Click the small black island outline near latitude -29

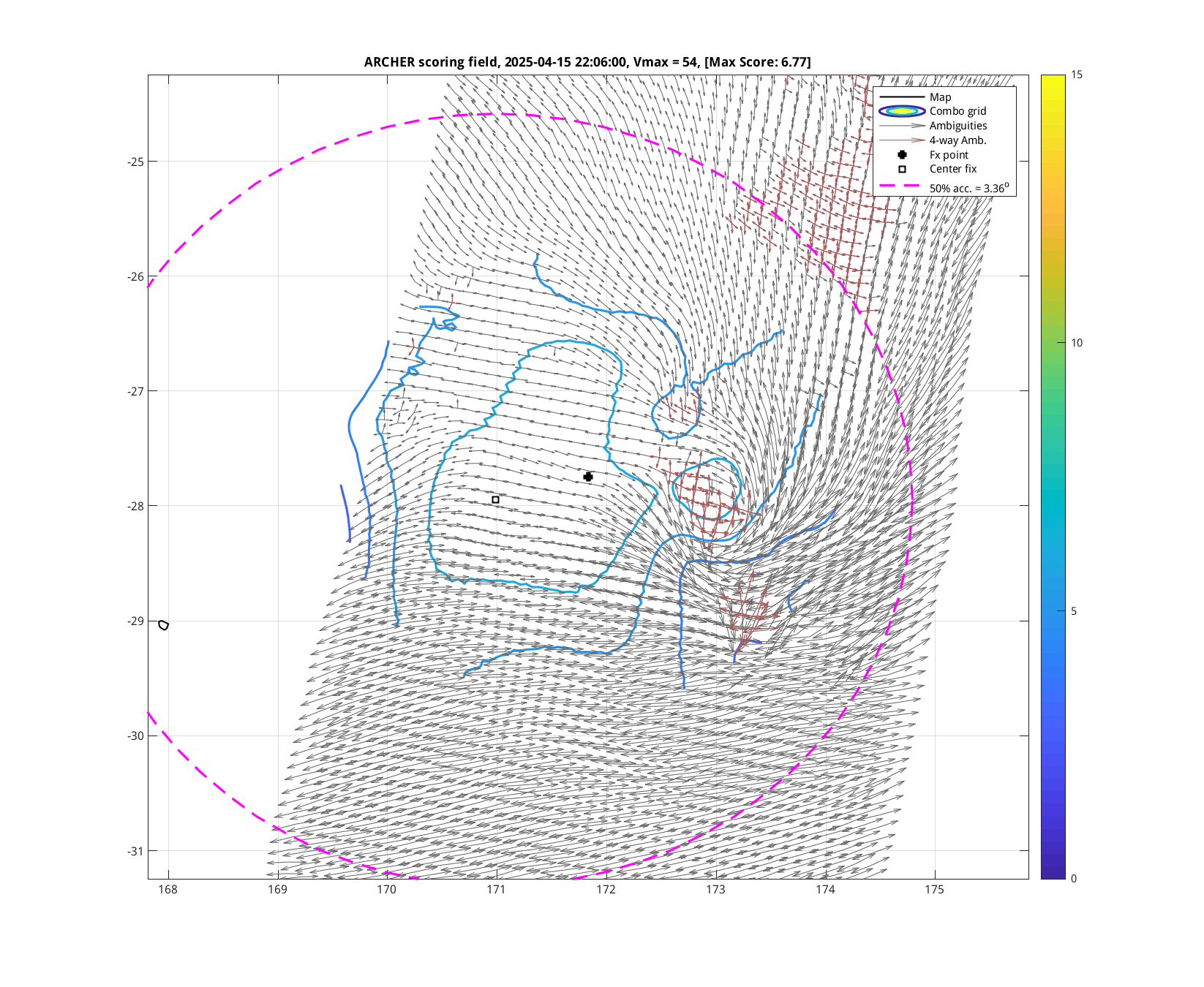(163, 625)
